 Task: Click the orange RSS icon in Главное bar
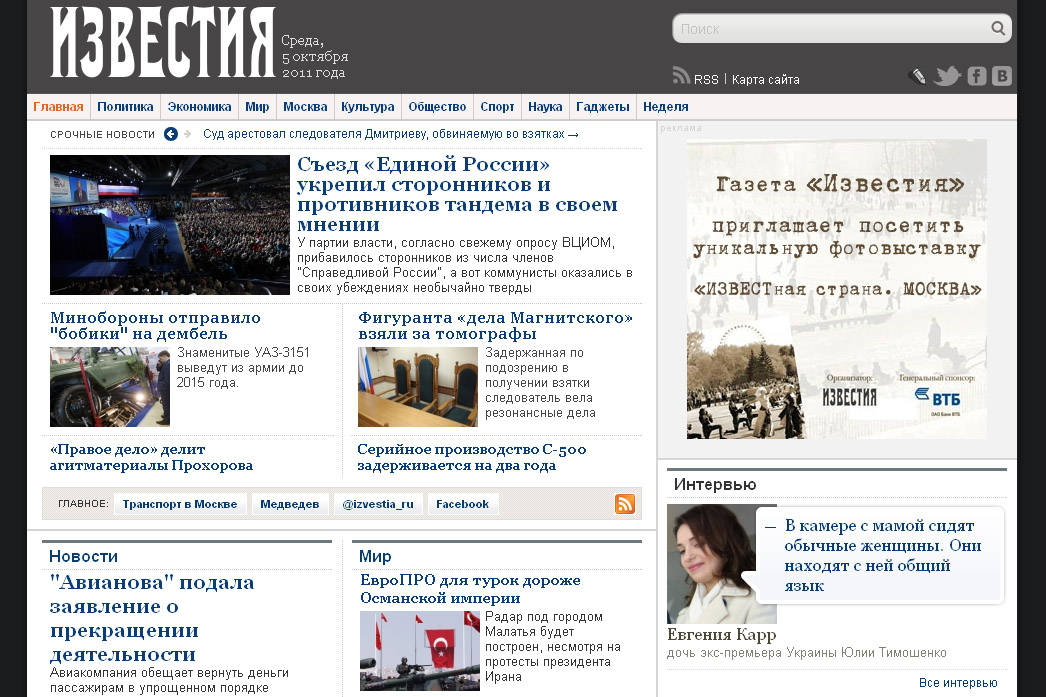pyautogui.click(x=624, y=504)
